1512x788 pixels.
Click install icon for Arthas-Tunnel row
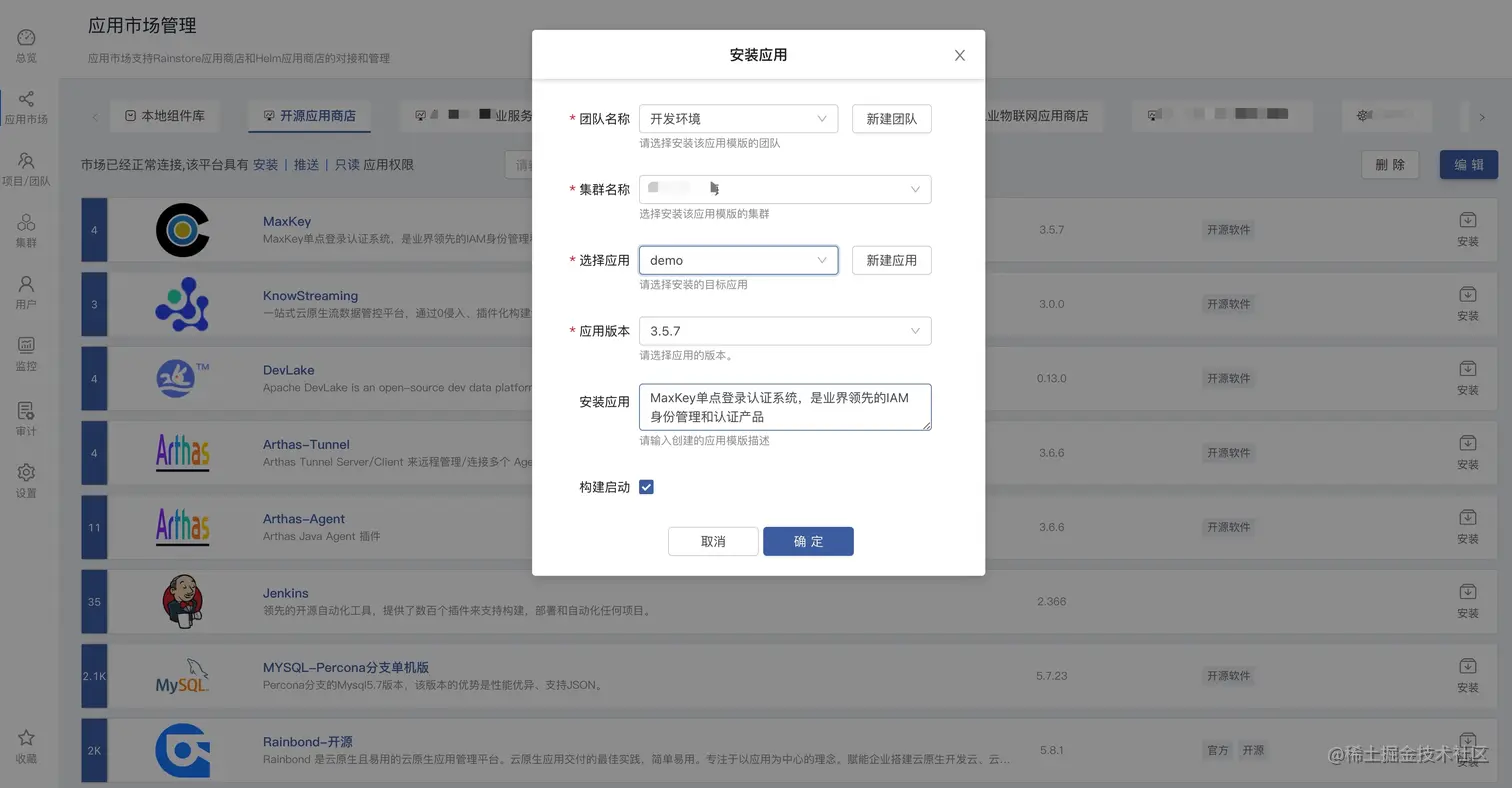(x=1467, y=443)
